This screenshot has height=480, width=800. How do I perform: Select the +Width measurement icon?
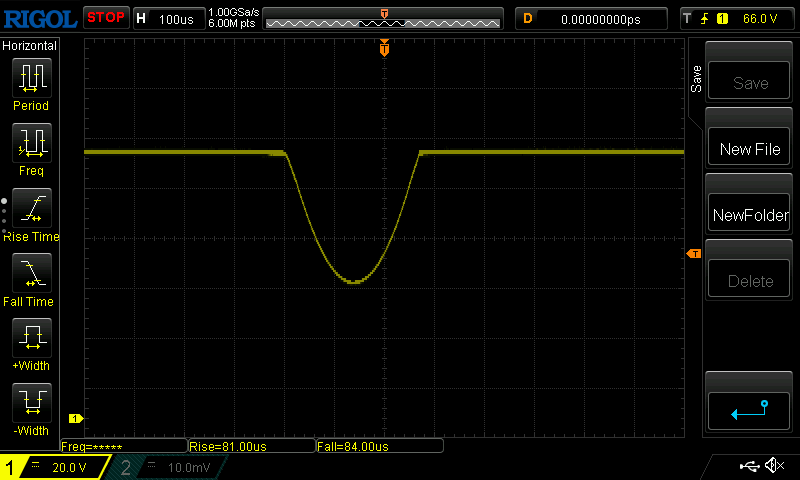click(x=32, y=337)
